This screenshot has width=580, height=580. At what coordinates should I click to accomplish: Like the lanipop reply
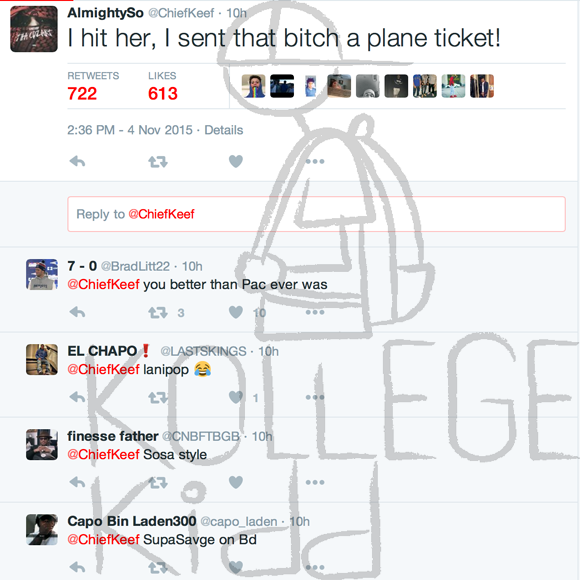pyautogui.click(x=236, y=397)
